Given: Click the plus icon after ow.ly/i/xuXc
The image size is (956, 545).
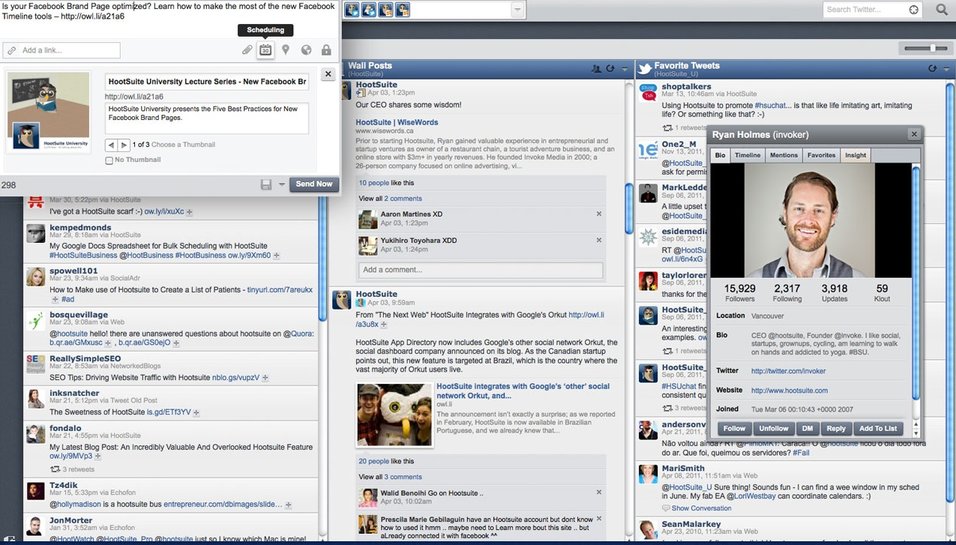Looking at the screenshot, I should (x=190, y=212).
